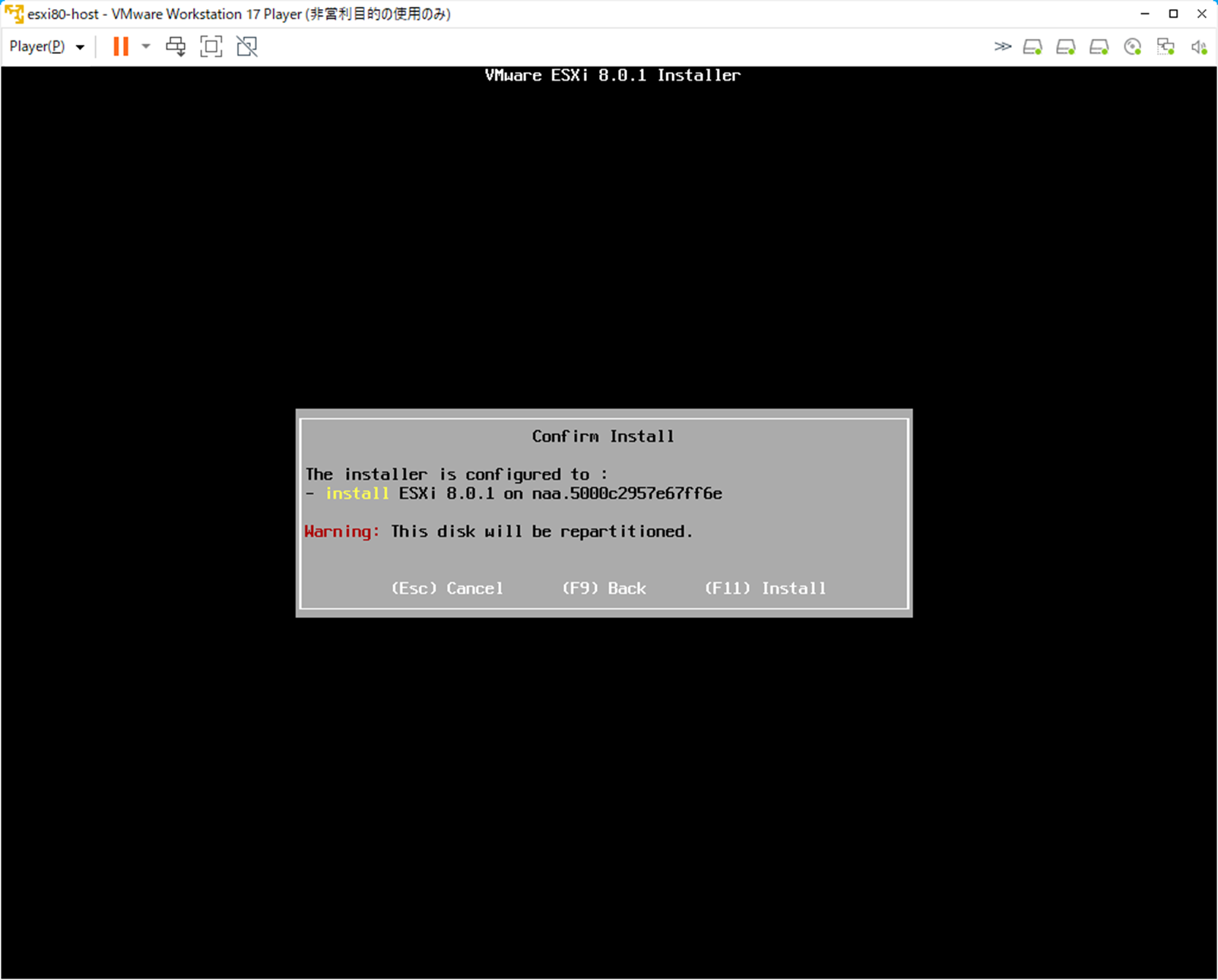Open the network adapter device icon
This screenshot has width=1218, height=980.
1166,47
